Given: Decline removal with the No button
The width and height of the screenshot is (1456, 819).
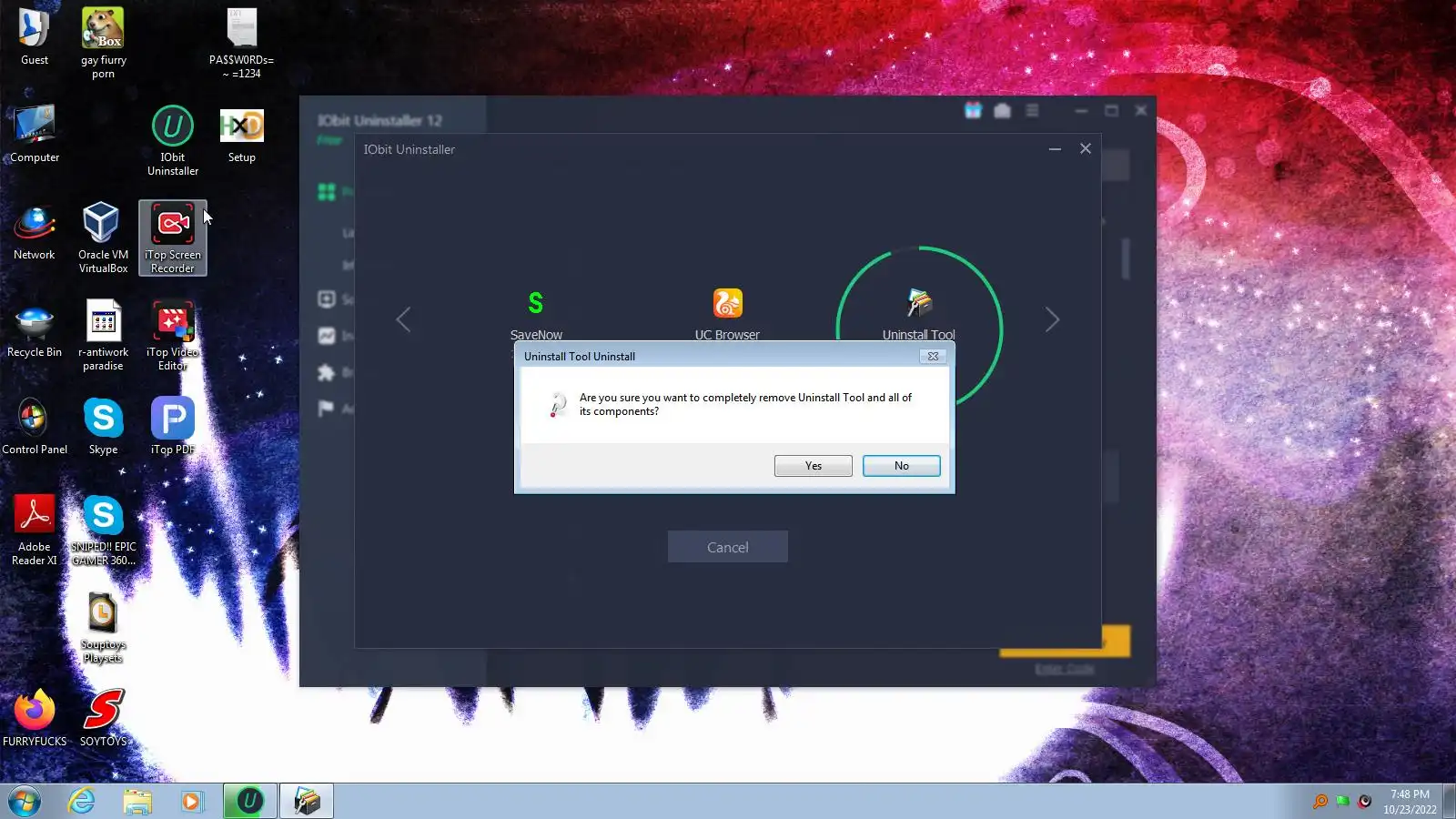Looking at the screenshot, I should (x=901, y=466).
